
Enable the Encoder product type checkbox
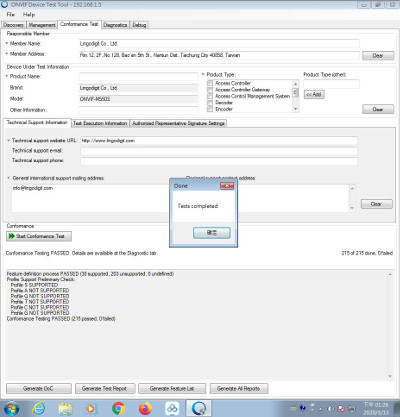pos(210,109)
